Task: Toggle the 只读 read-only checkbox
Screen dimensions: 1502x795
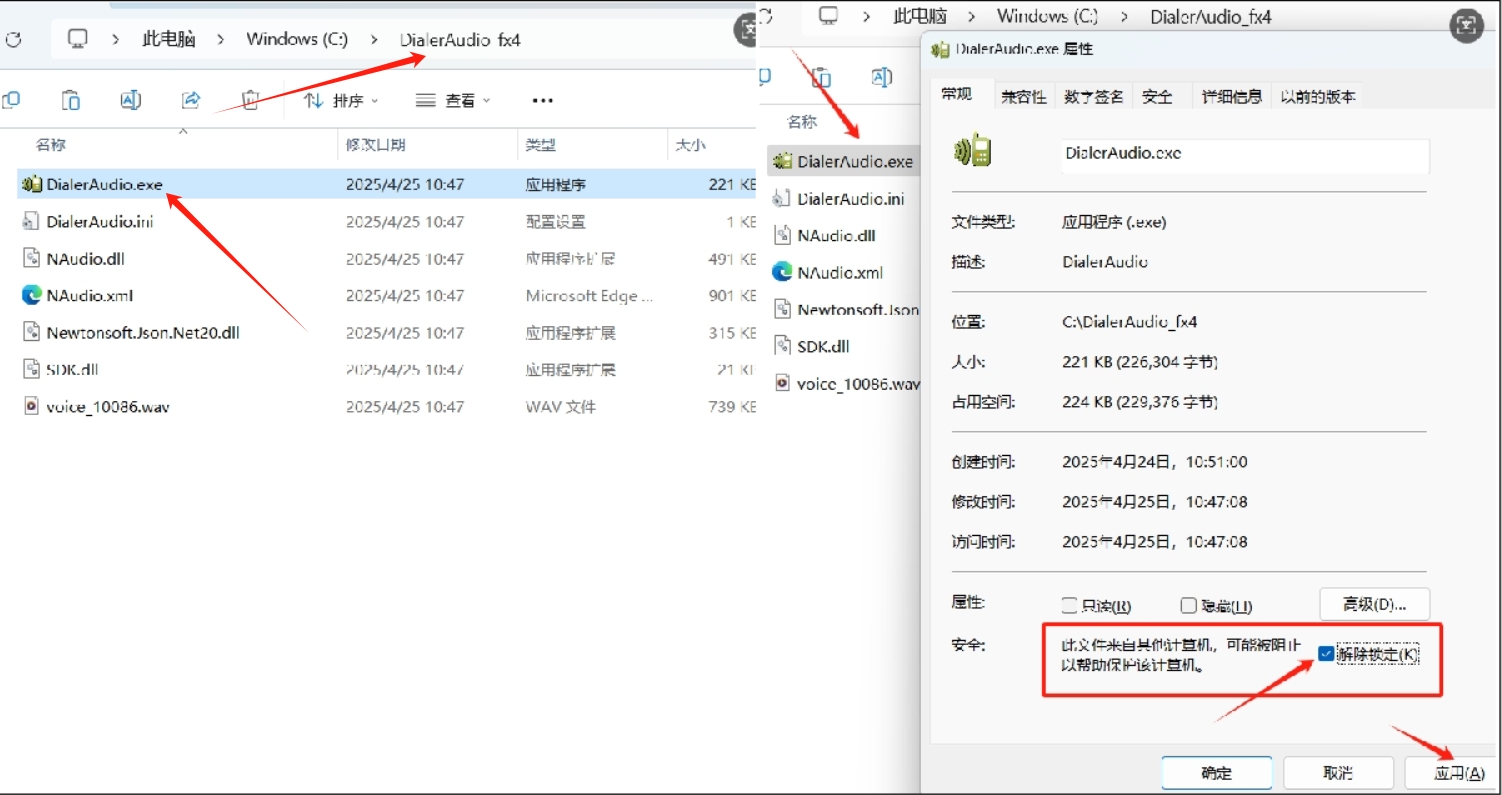Action: [x=1069, y=606]
